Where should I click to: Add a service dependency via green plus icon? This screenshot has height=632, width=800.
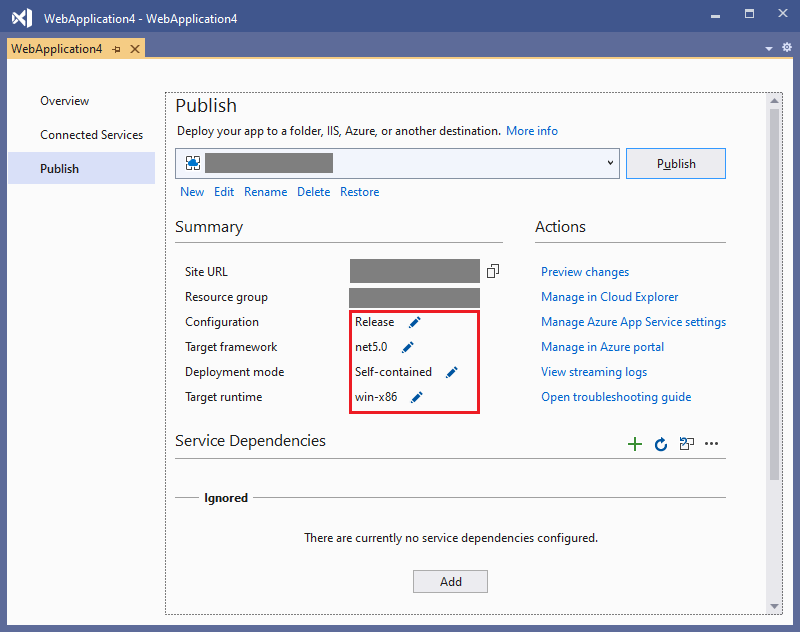click(x=635, y=444)
